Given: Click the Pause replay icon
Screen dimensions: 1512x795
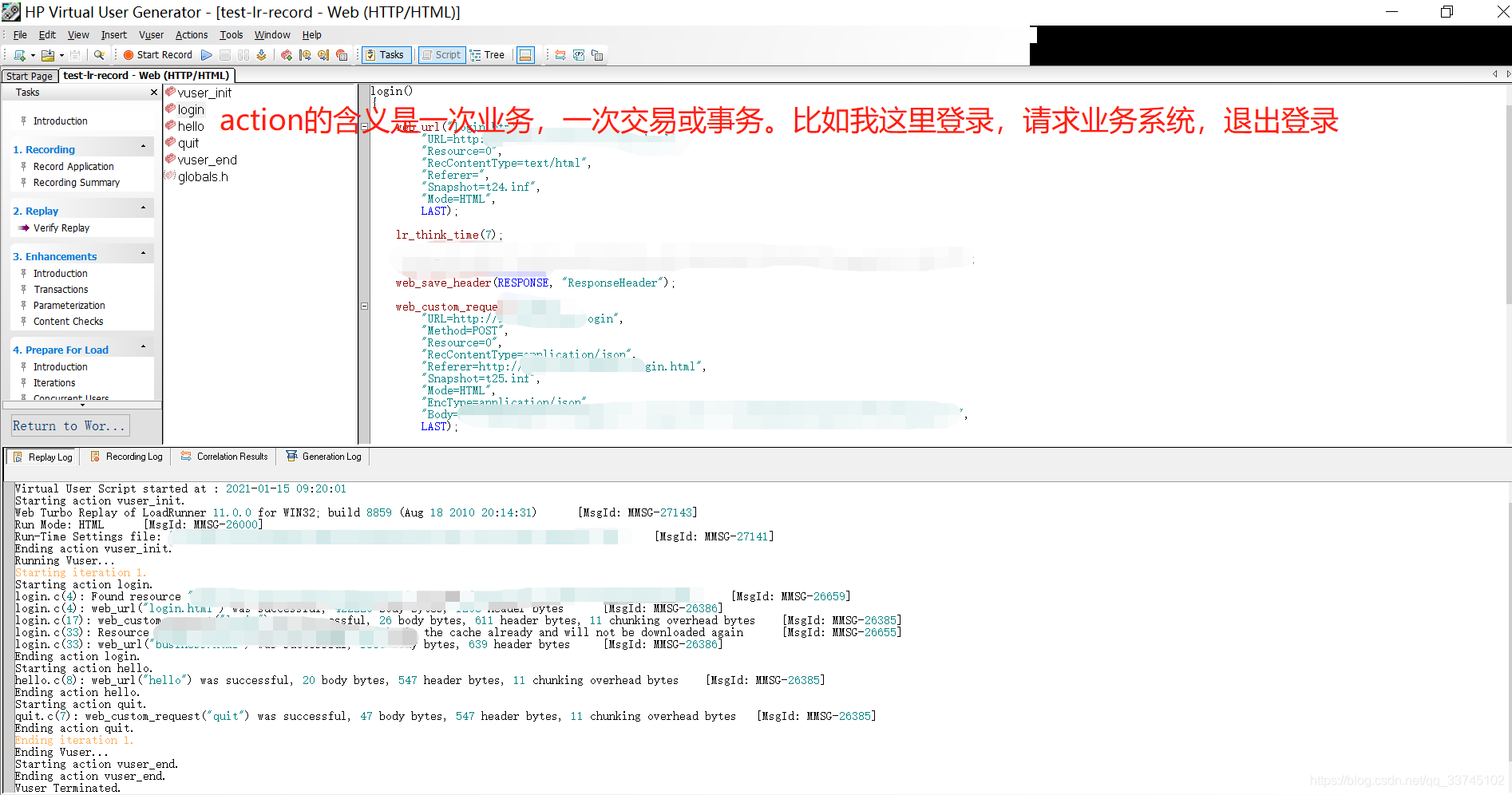Looking at the screenshot, I should 243,55.
